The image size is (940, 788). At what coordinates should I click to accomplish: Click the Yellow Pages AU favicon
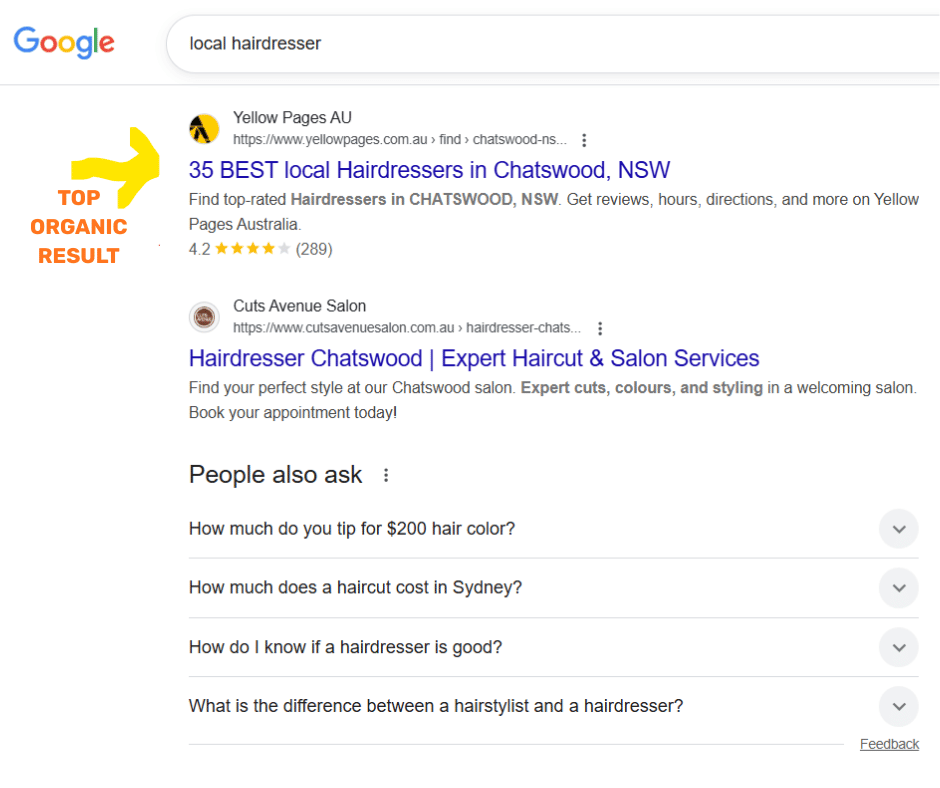coord(204,128)
